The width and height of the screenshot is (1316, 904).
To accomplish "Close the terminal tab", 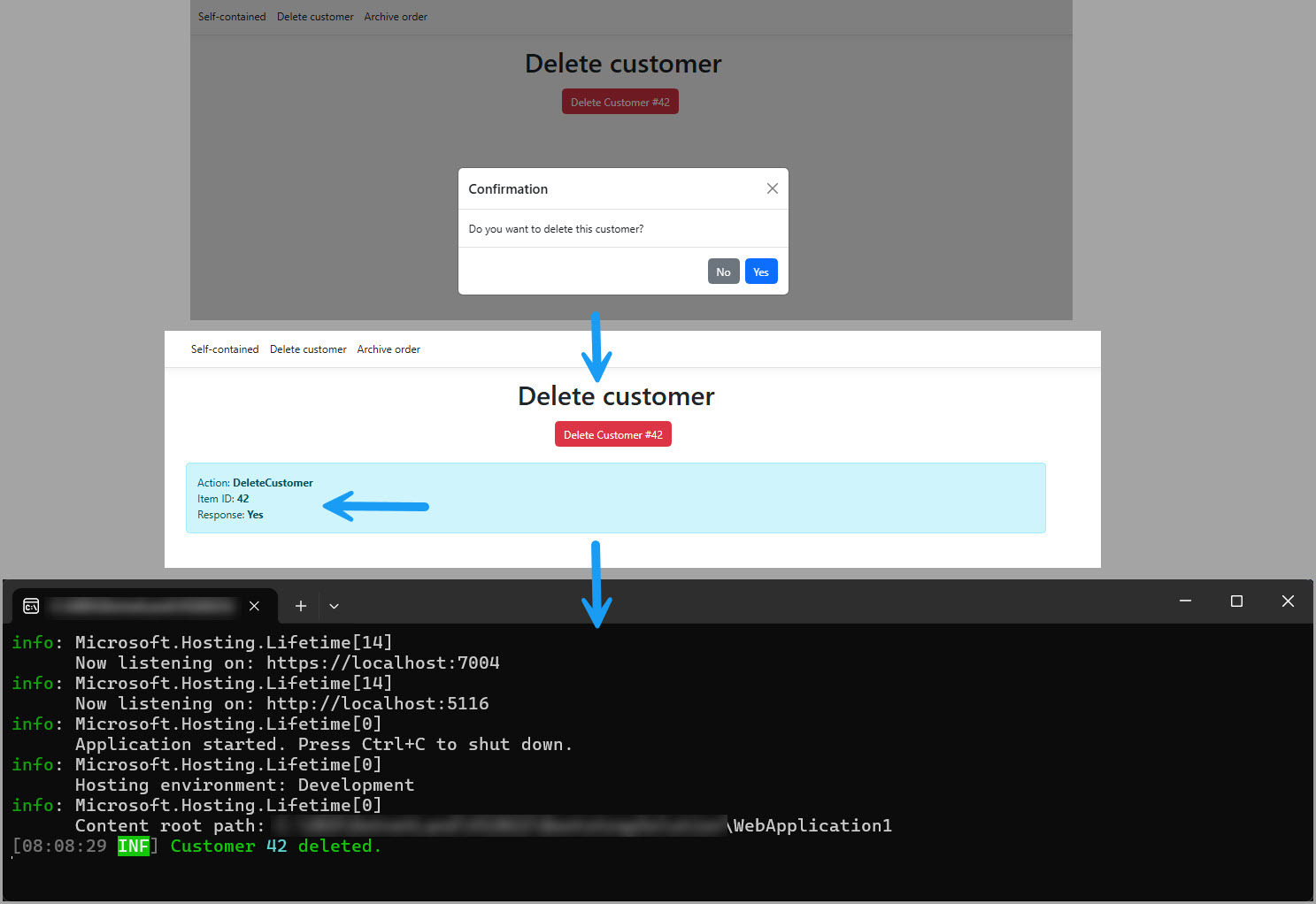I will (254, 606).
